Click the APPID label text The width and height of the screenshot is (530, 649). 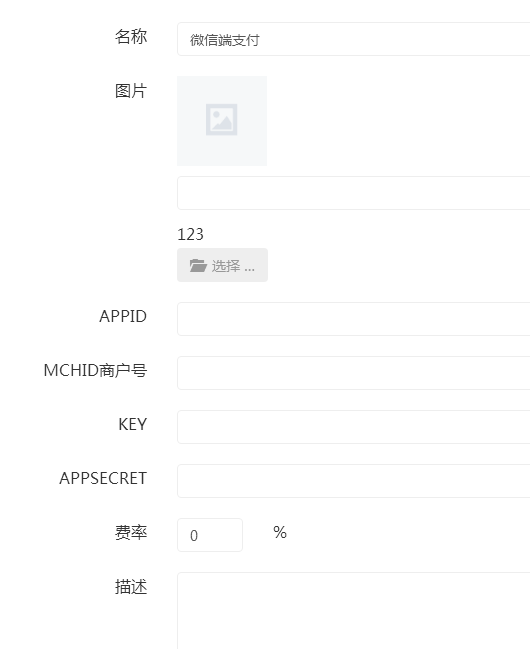click(123, 316)
